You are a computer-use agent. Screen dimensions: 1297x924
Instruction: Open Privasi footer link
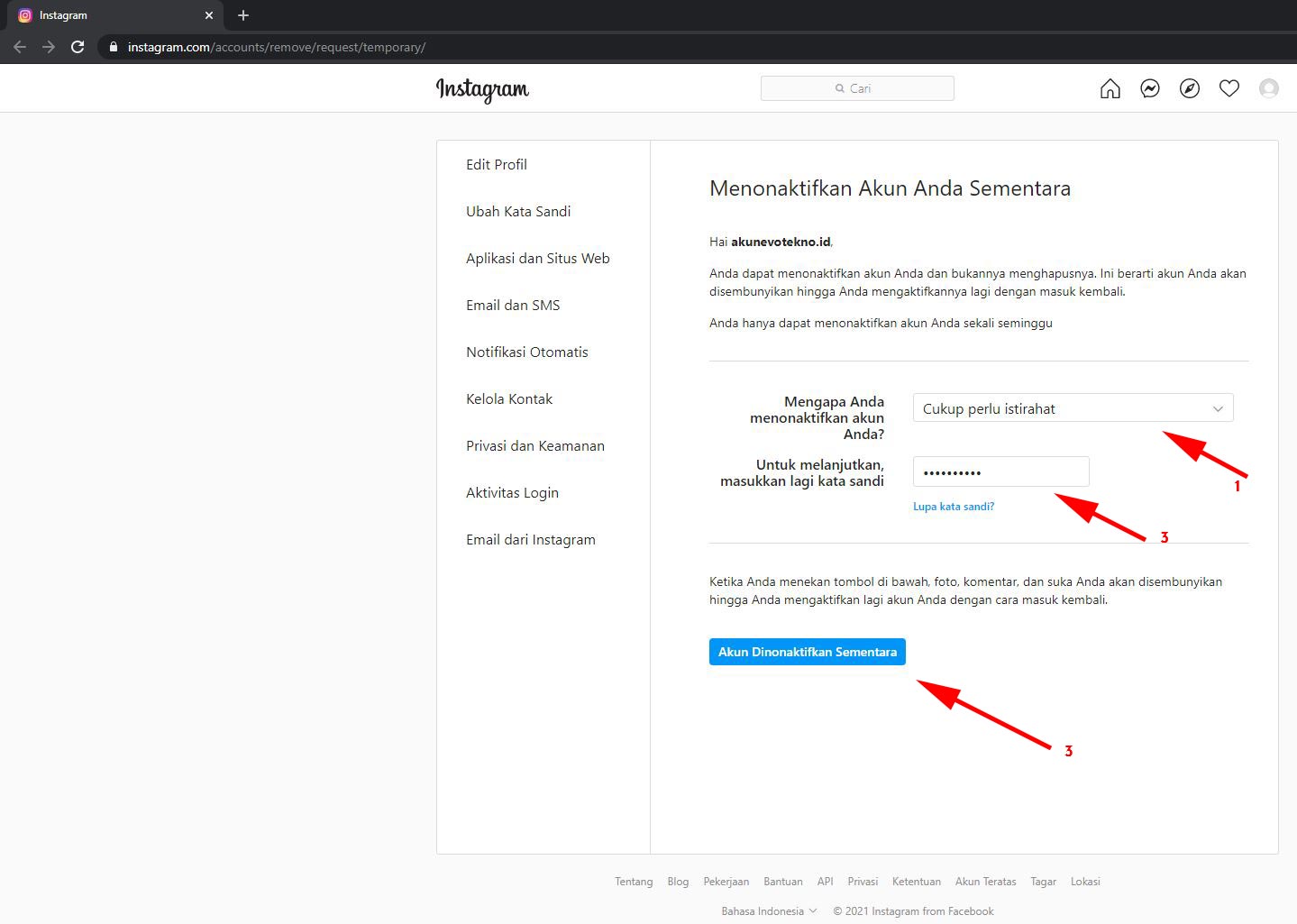tap(863, 882)
